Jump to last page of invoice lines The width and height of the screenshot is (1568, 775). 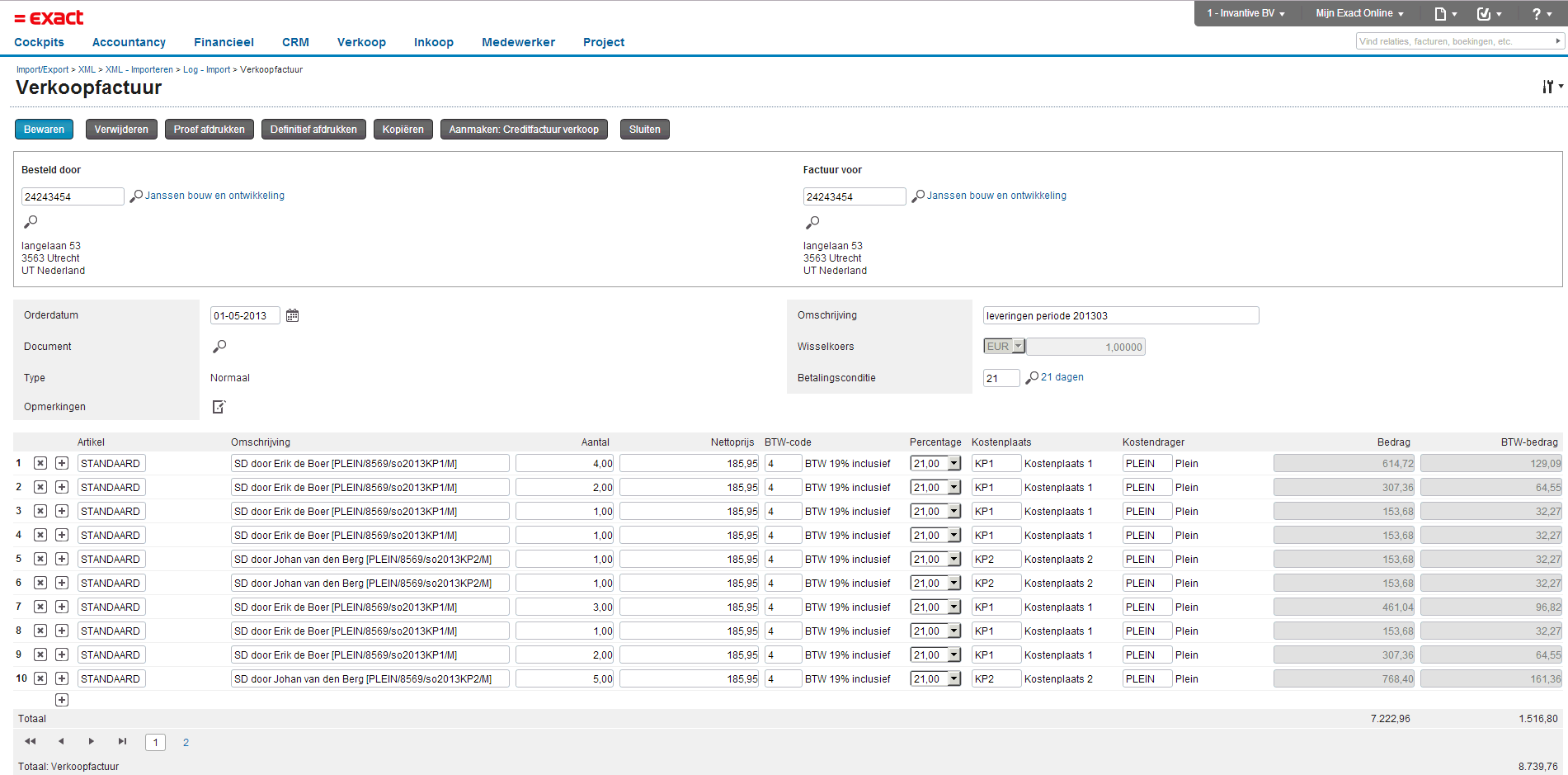pos(122,742)
